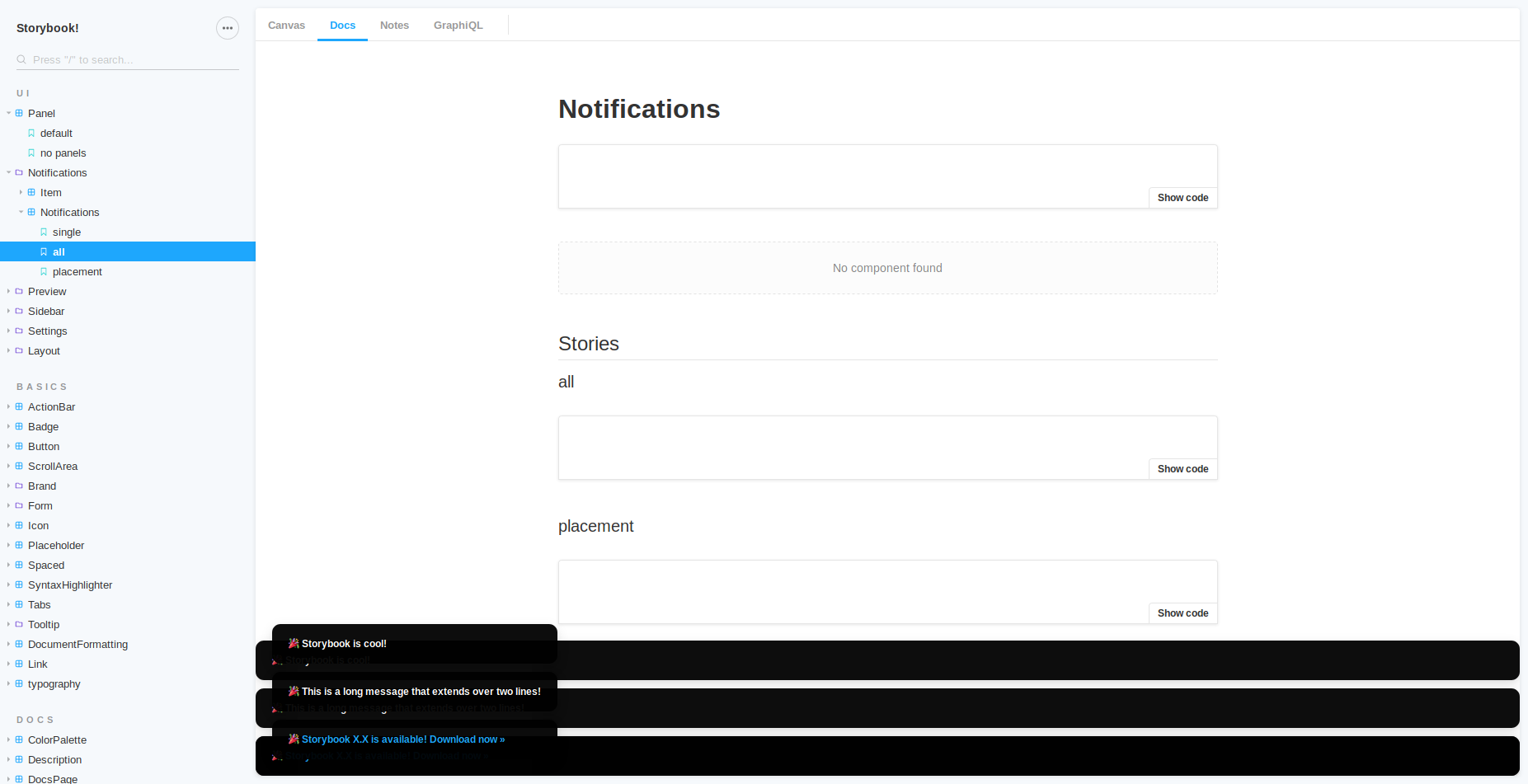The height and width of the screenshot is (784, 1528).
Task: Click the ColorPalette component icon
Action: (19, 739)
